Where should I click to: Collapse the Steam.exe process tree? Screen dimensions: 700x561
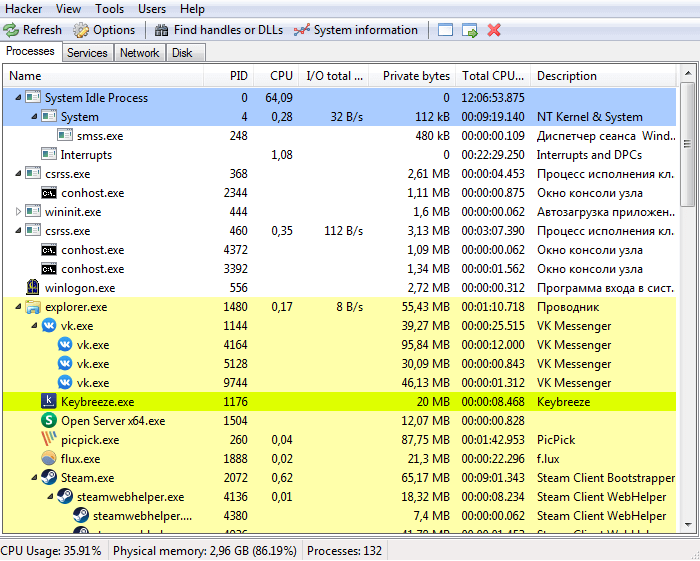tap(34, 478)
